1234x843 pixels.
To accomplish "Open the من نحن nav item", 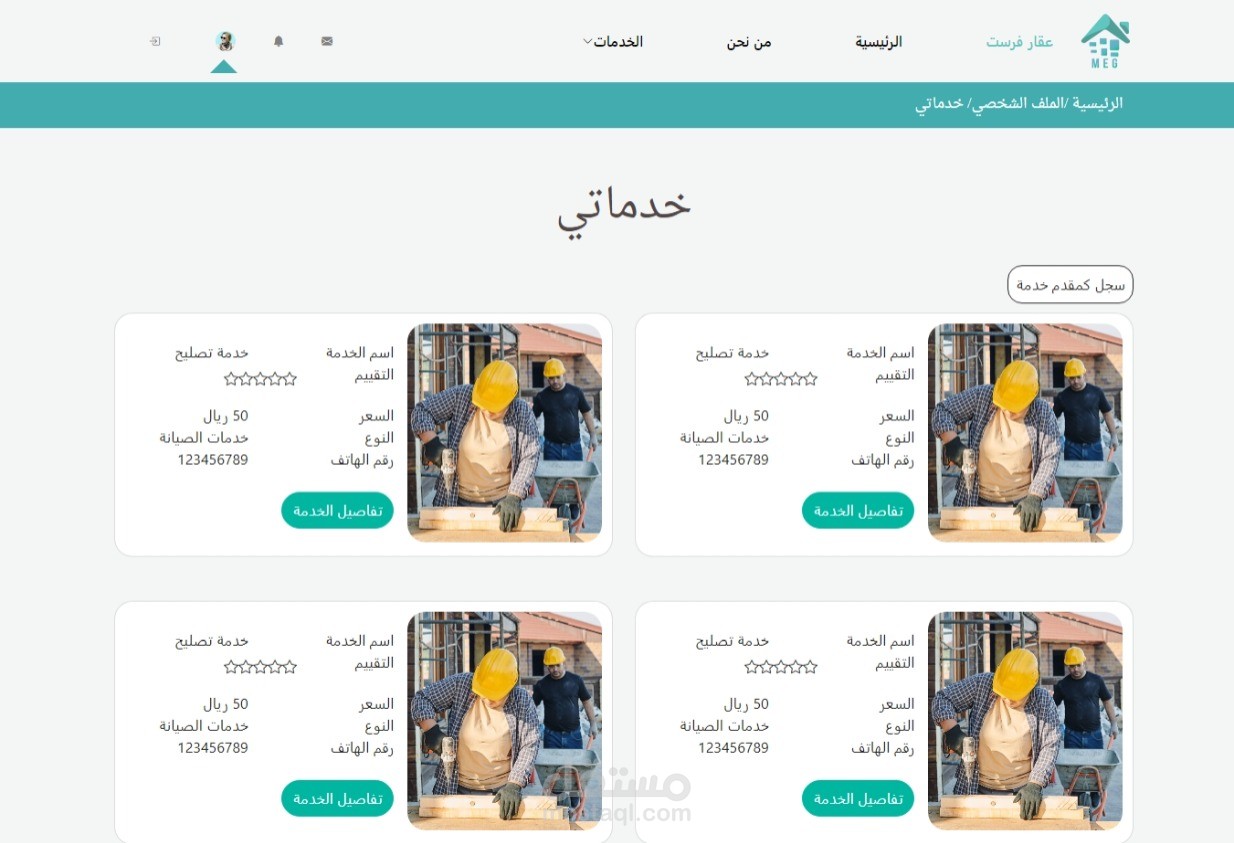I will click(x=749, y=42).
